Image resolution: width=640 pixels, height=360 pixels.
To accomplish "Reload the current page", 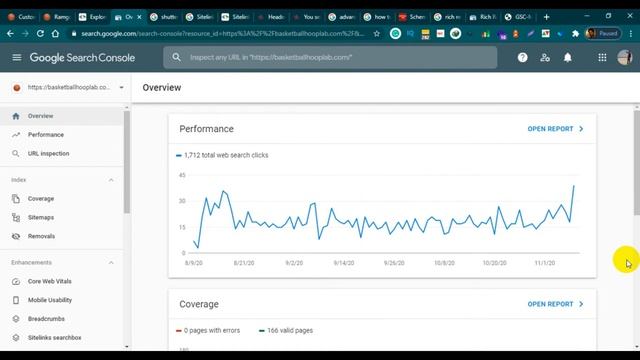I will (x=40, y=34).
